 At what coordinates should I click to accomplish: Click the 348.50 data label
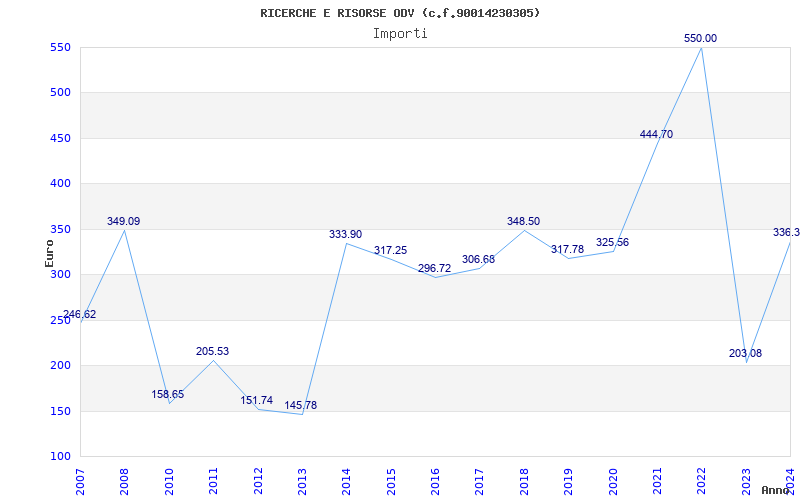[x=523, y=221]
